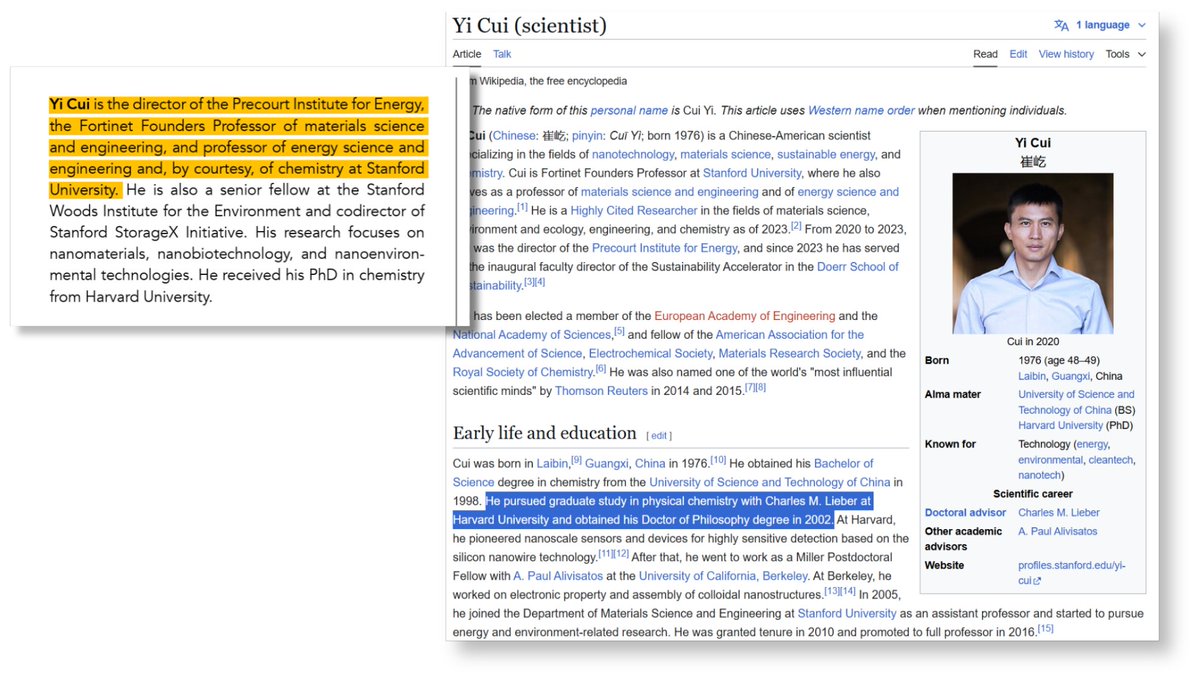Open the 'Materials Research Society' link
The width and height of the screenshot is (1200, 679).
(790, 353)
